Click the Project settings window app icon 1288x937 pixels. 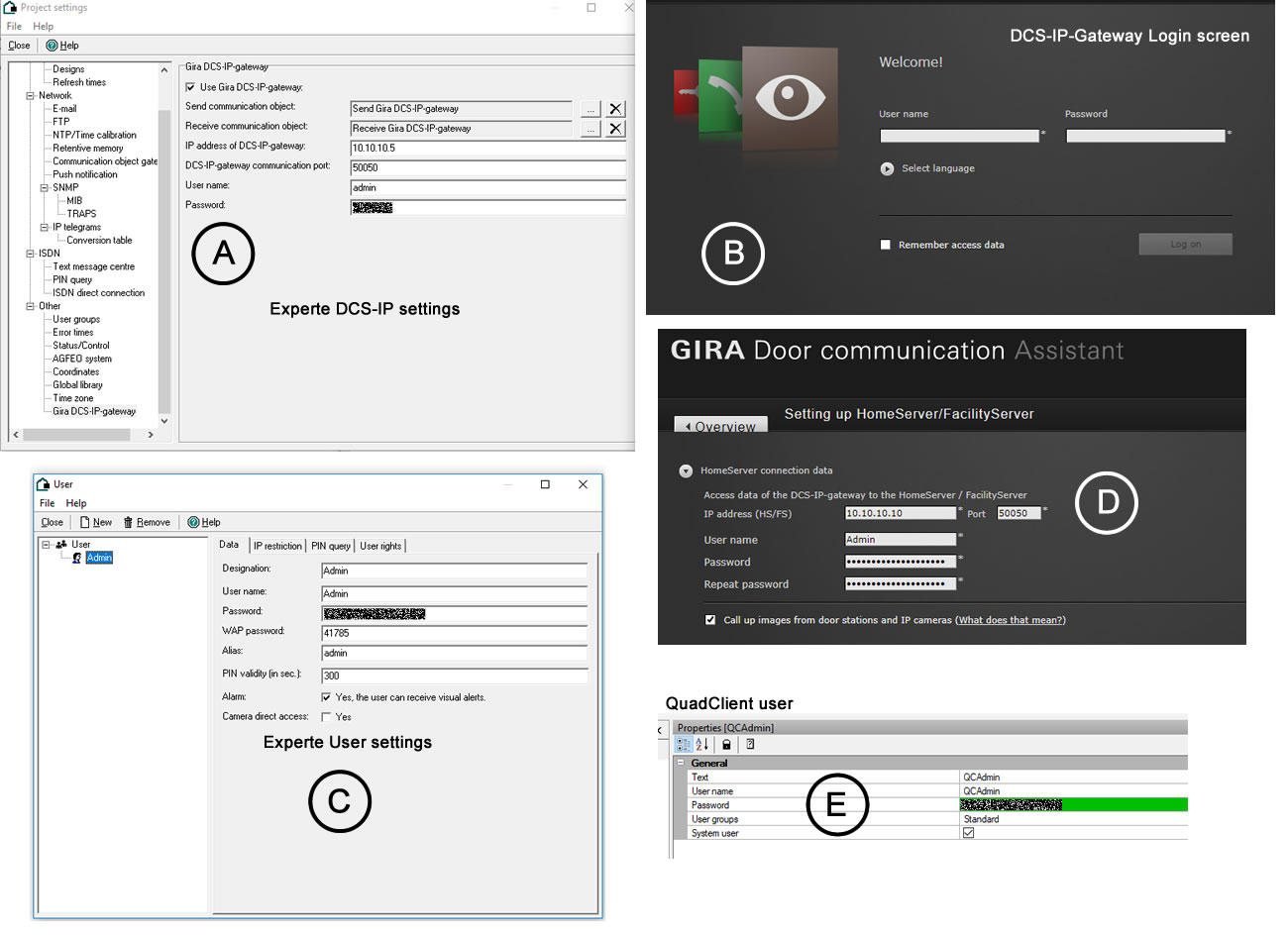click(10, 7)
